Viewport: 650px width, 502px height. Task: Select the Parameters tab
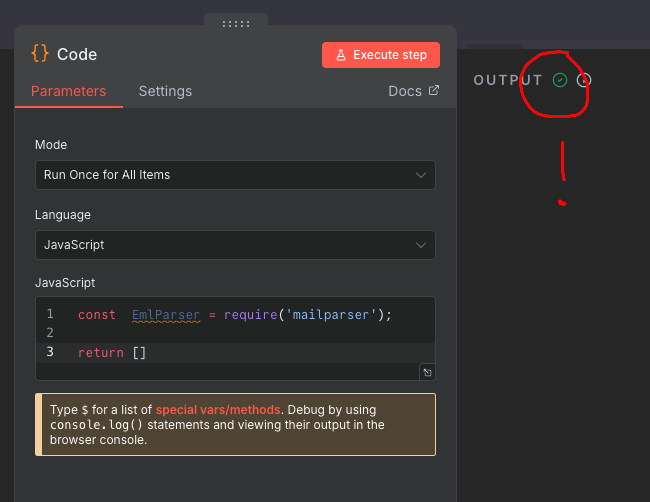pos(68,91)
